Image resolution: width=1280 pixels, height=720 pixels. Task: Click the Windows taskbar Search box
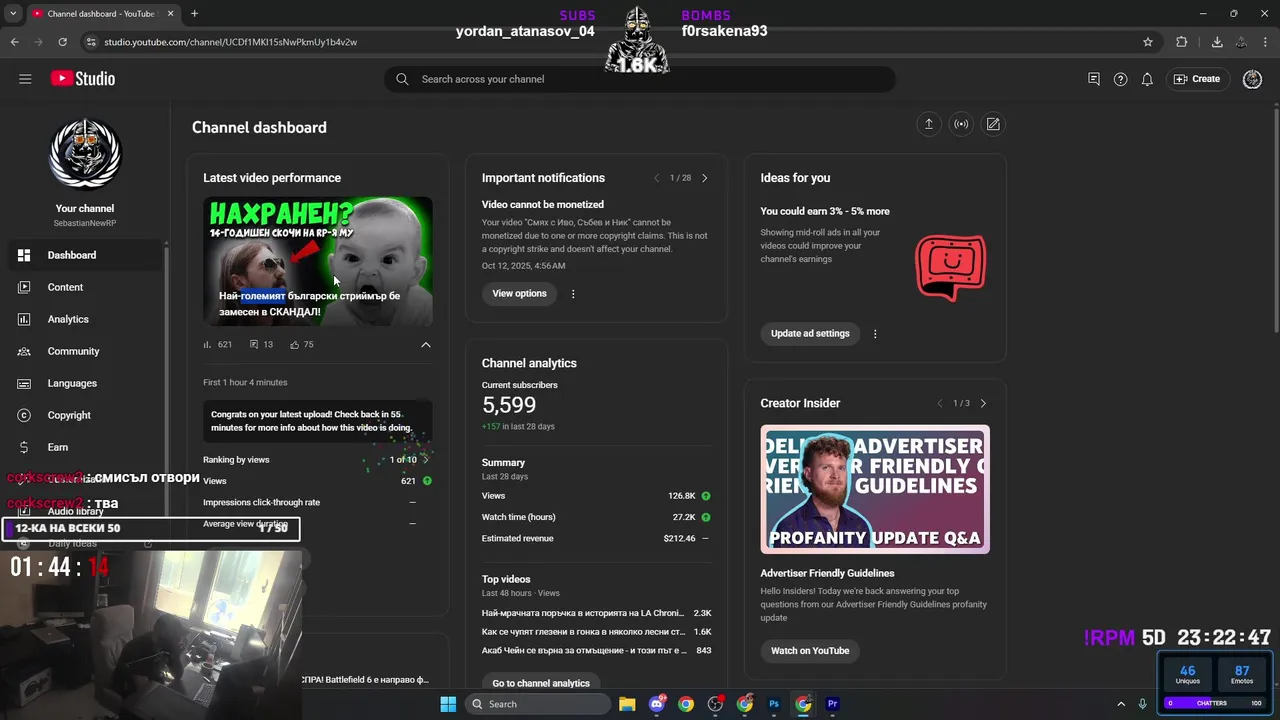coord(537,704)
